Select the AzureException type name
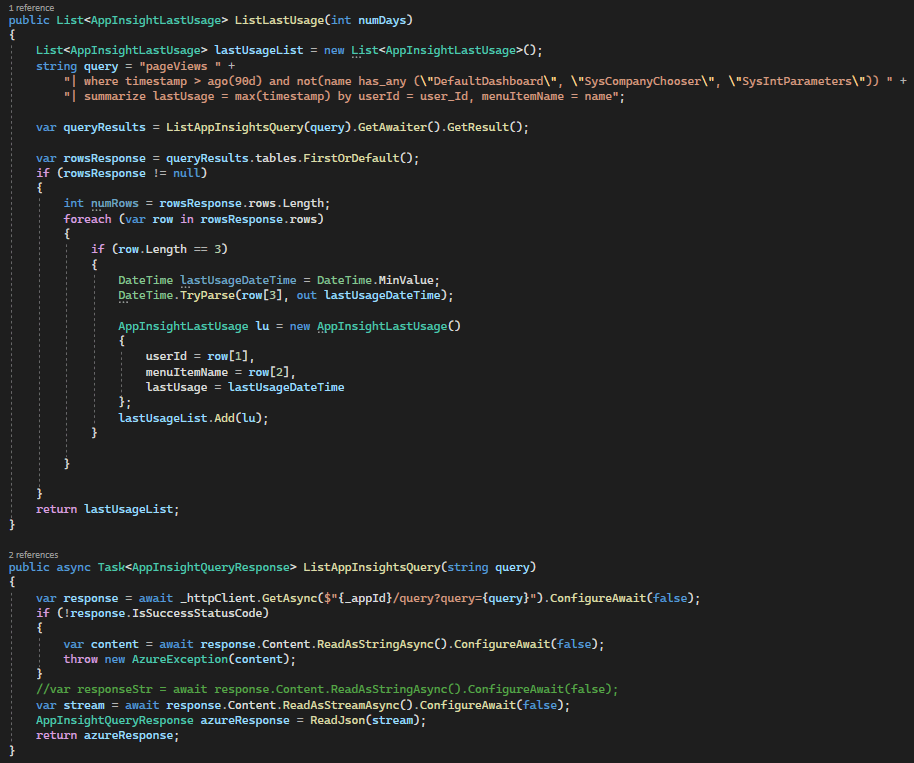The image size is (914, 763). coord(180,660)
